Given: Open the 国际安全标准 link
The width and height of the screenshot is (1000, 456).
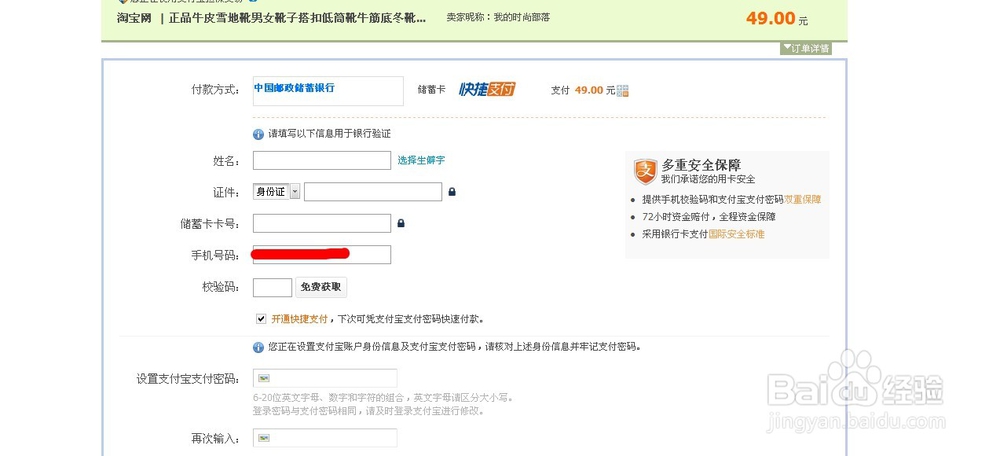Looking at the screenshot, I should [x=736, y=234].
